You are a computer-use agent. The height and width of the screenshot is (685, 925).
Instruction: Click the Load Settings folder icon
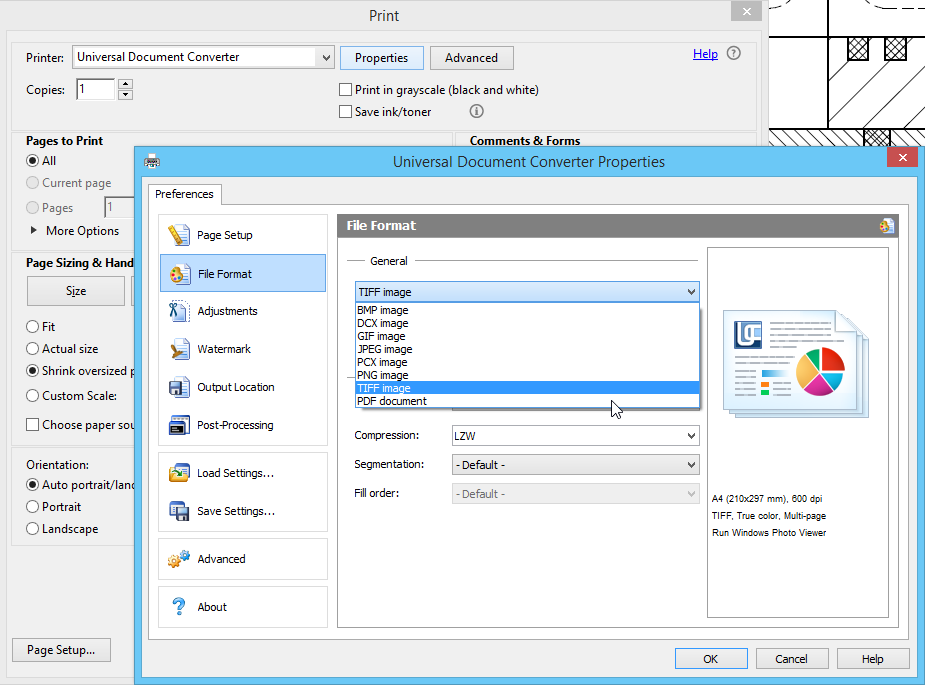click(x=179, y=473)
